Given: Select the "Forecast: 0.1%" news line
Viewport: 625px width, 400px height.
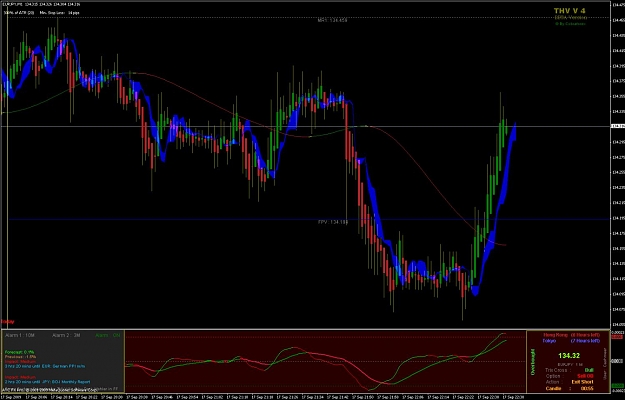Looking at the screenshot, I should (x=20, y=352).
